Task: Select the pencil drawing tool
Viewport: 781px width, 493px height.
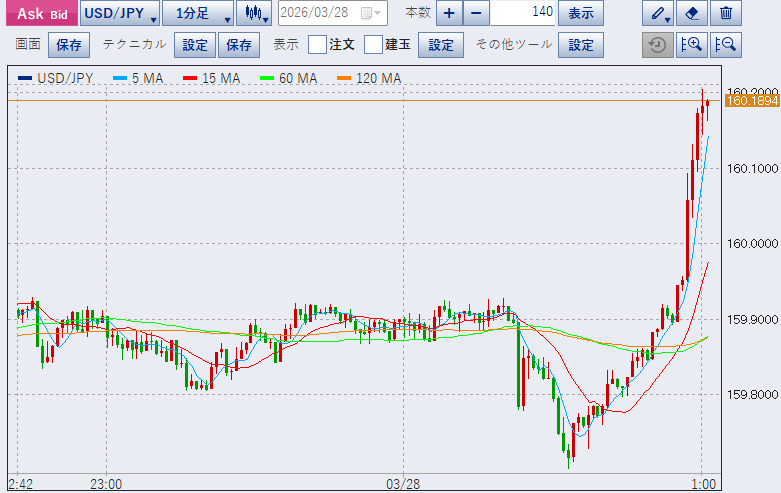Action: pyautogui.click(x=658, y=13)
